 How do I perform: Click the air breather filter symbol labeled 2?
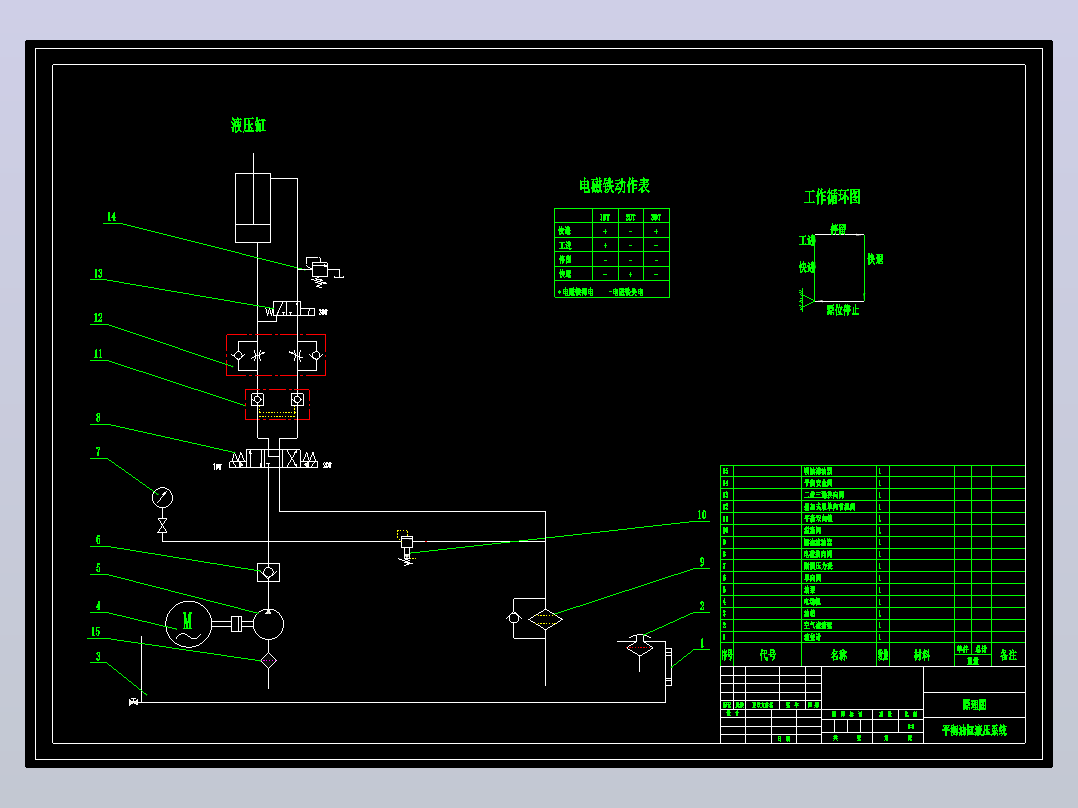tap(639, 646)
